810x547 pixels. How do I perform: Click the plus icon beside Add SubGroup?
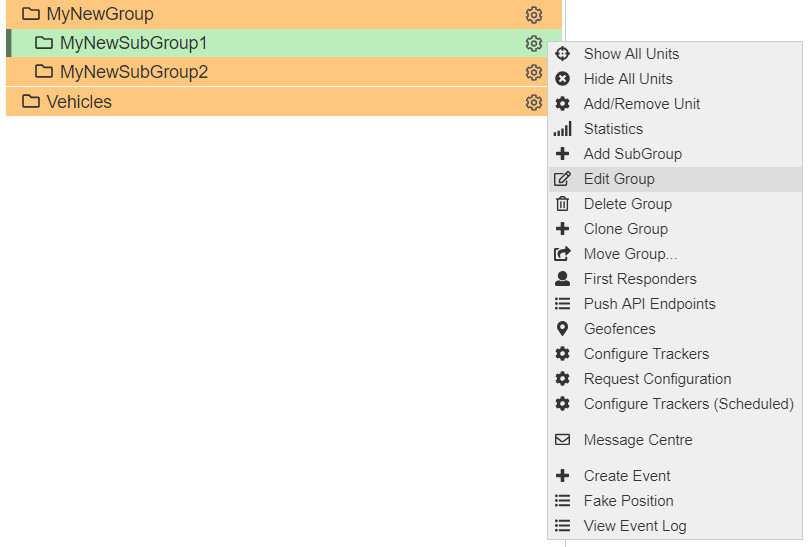(563, 153)
